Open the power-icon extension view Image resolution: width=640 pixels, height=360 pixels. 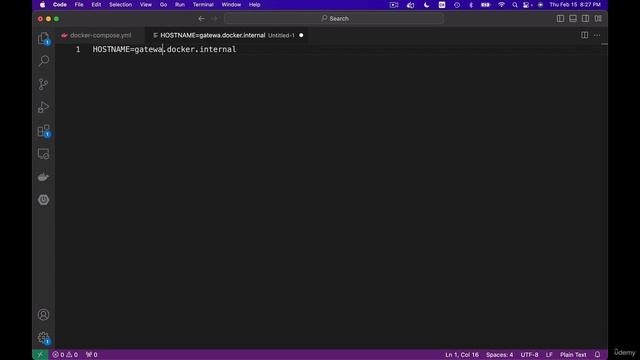coord(43,200)
